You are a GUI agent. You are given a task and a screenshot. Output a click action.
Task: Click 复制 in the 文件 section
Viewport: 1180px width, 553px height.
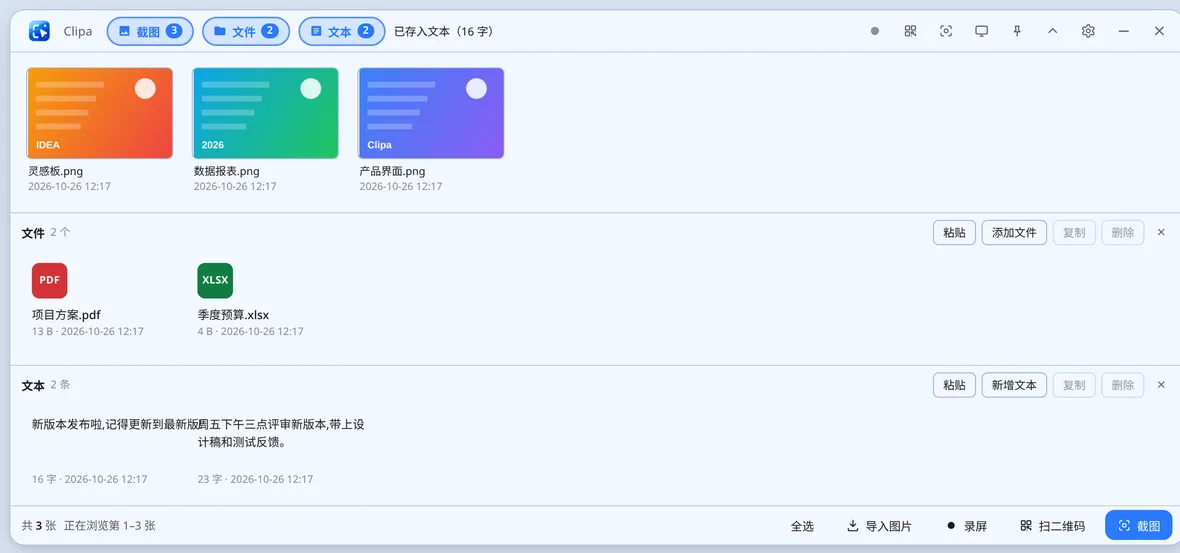click(1074, 232)
